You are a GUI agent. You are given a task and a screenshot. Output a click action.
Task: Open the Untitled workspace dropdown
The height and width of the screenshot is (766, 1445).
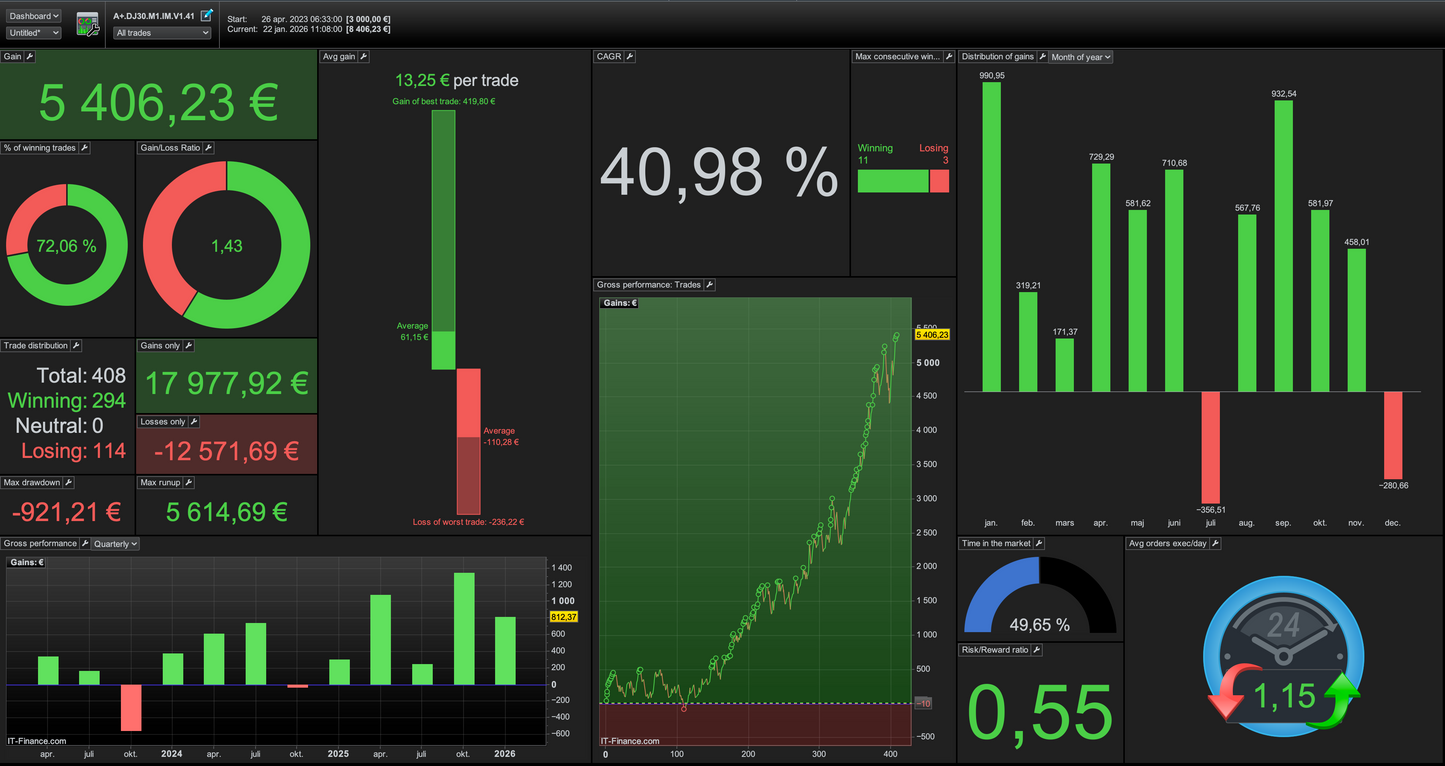(x=33, y=33)
